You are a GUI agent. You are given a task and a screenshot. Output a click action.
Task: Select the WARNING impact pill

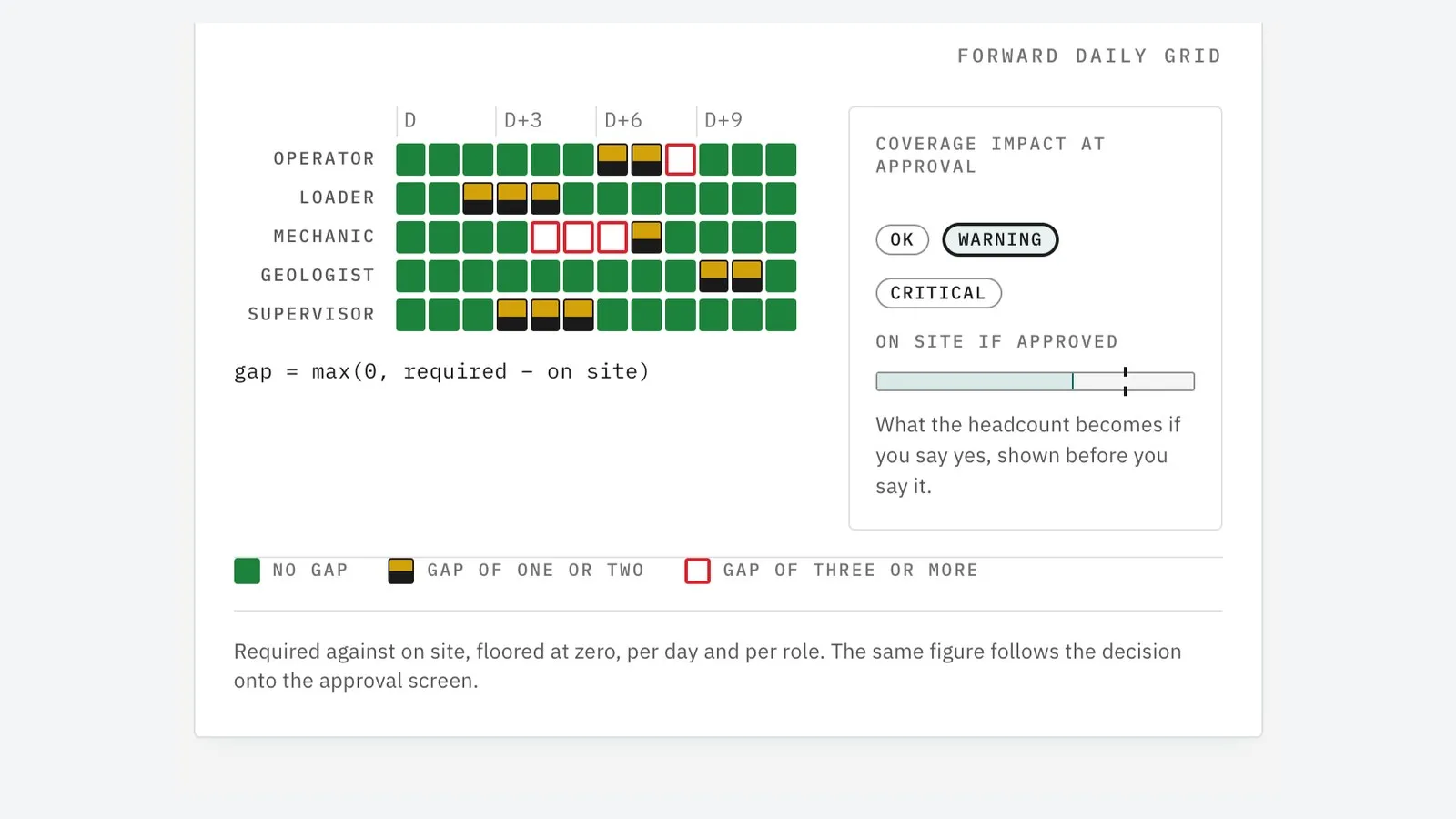1000,239
